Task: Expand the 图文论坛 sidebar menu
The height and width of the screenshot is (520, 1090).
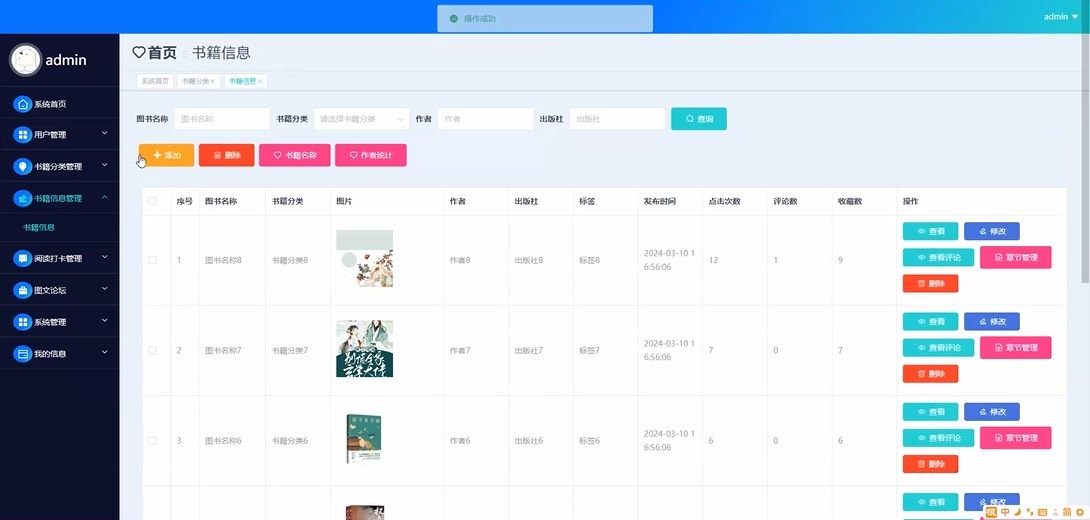Action: pyautogui.click(x=105, y=289)
